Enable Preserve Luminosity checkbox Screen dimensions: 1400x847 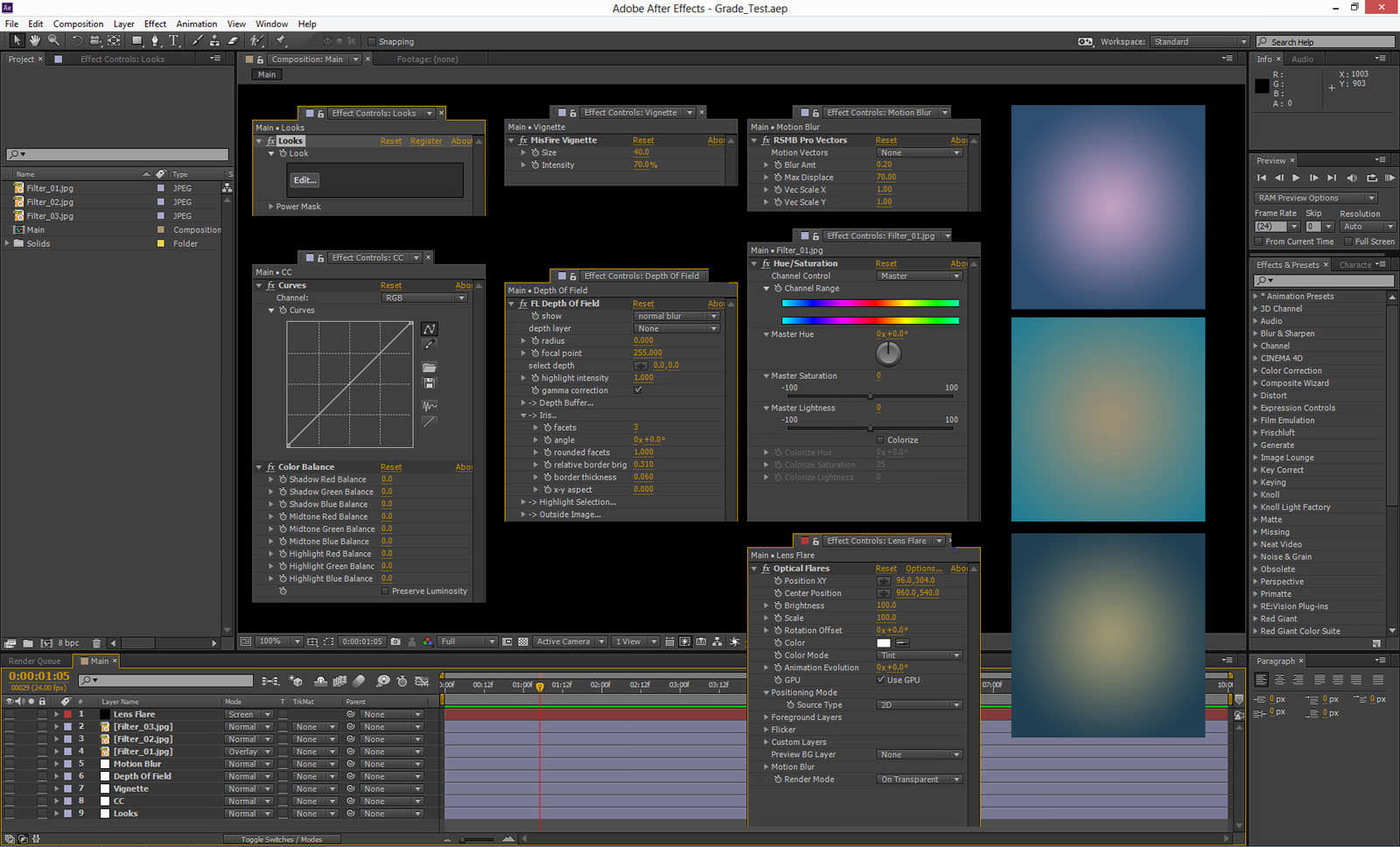click(385, 591)
